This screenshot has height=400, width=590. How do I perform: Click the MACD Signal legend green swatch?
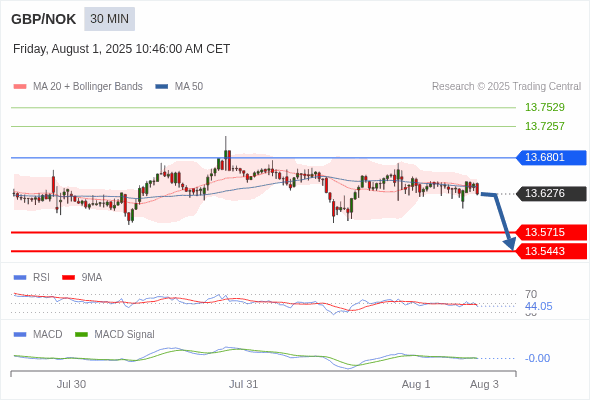81,335
